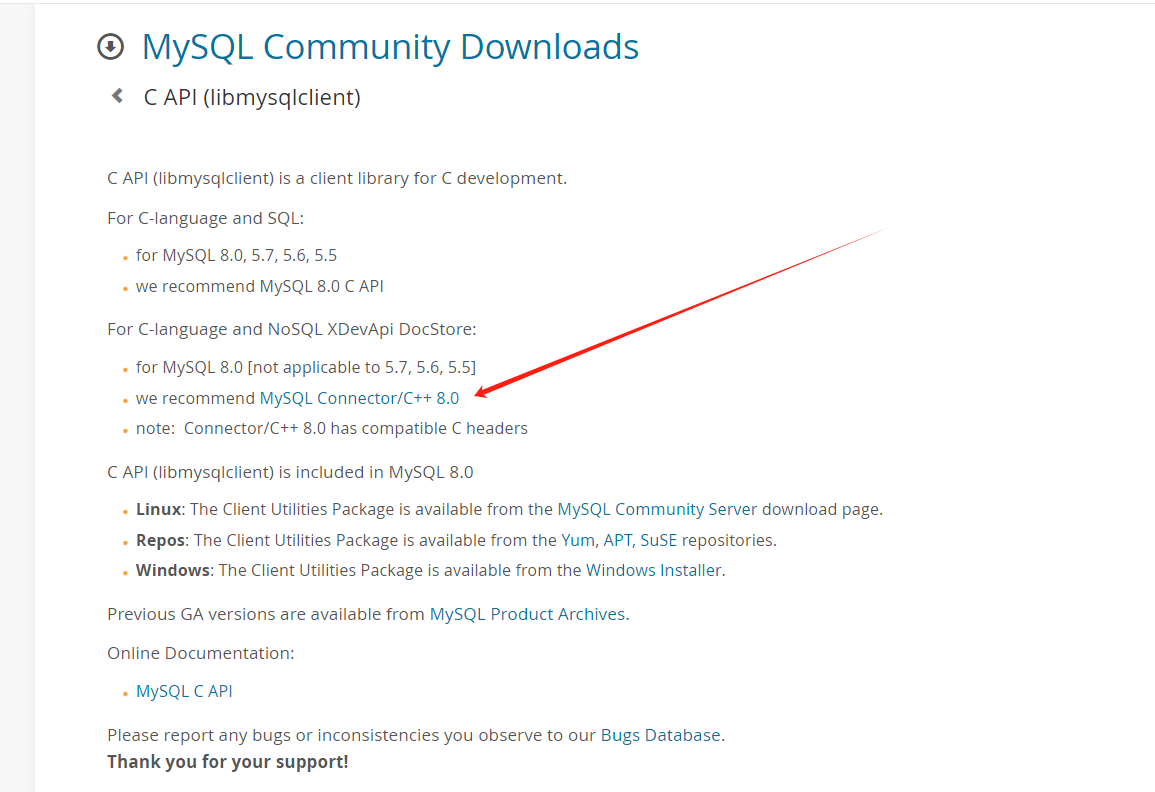
Task: Click the C API (libmysqlclient) subtitle
Action: tap(252, 97)
